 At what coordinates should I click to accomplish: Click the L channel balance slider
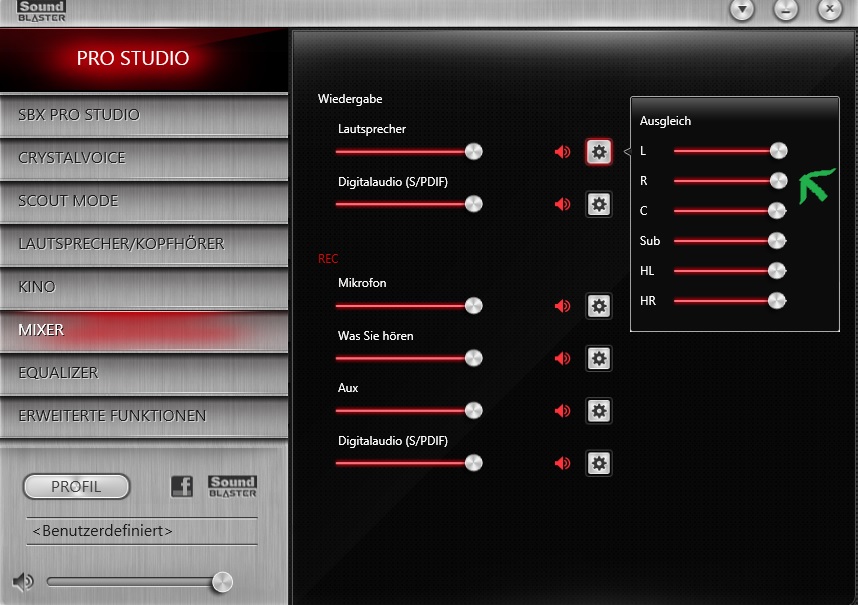[x=731, y=151]
